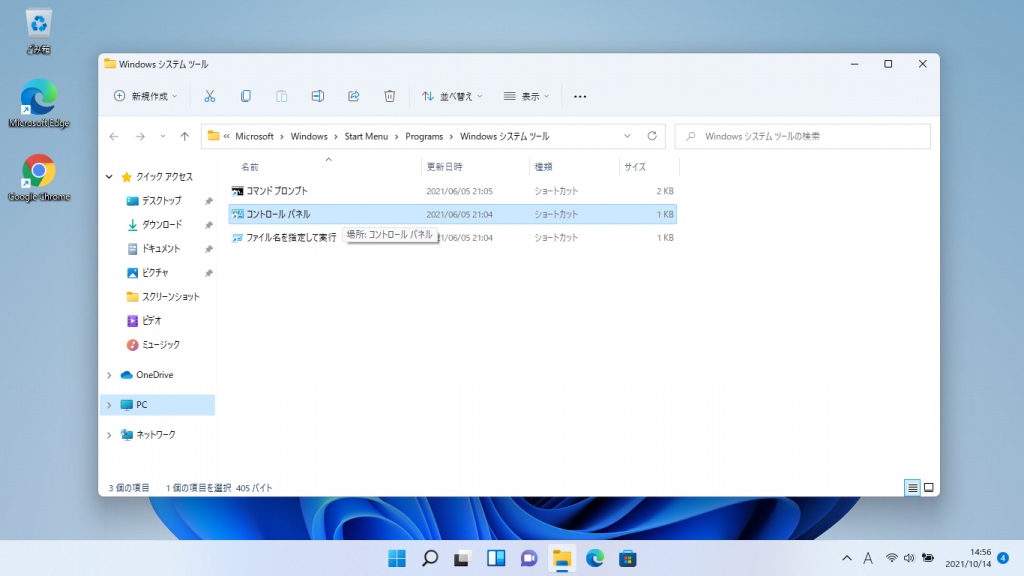The image size is (1024, 576).
Task: Switch to large icons view layout
Action: (929, 488)
